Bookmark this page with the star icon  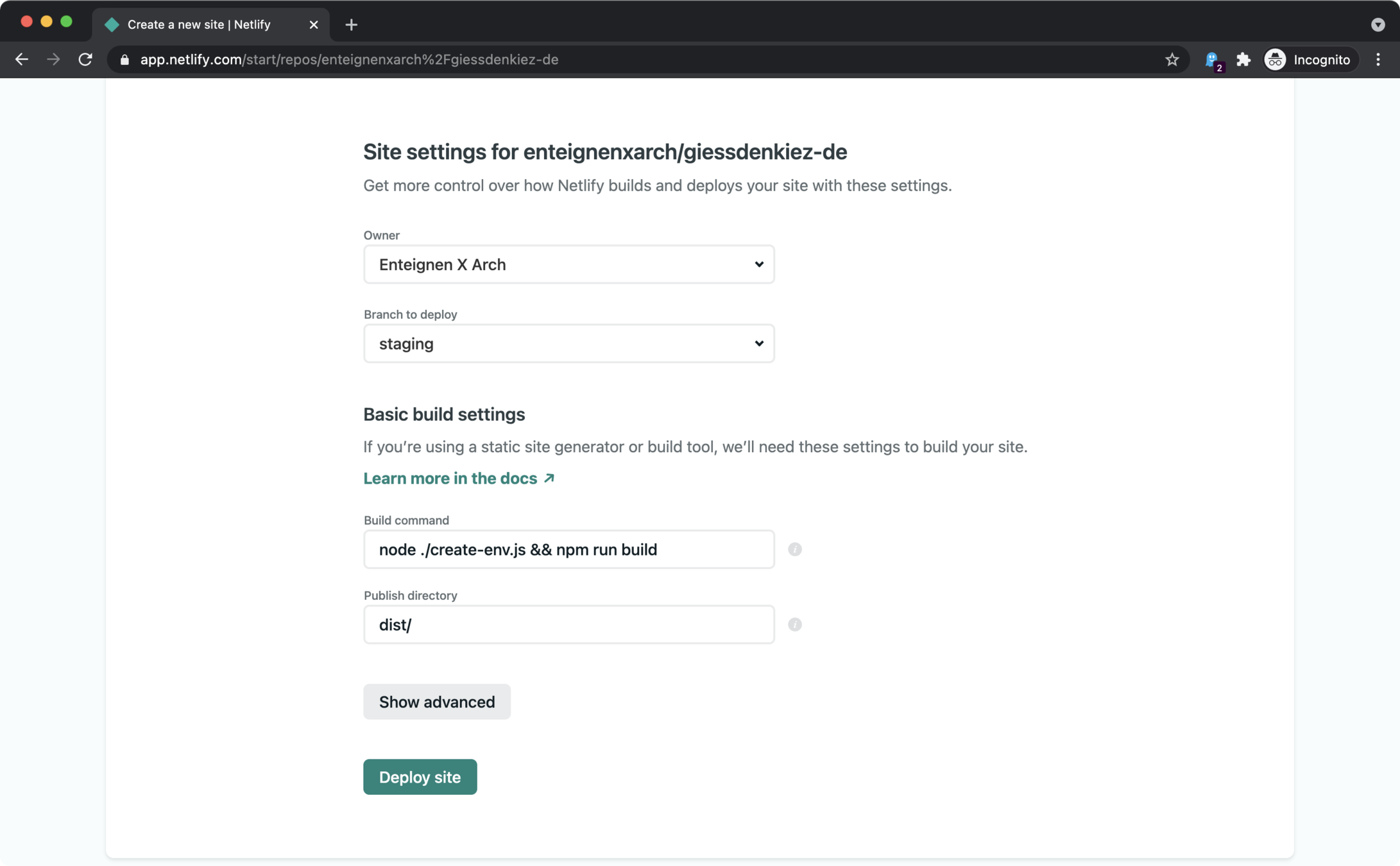[x=1172, y=60]
